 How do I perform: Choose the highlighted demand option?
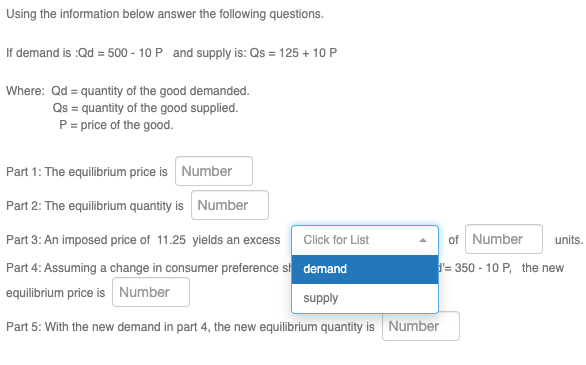[365, 269]
